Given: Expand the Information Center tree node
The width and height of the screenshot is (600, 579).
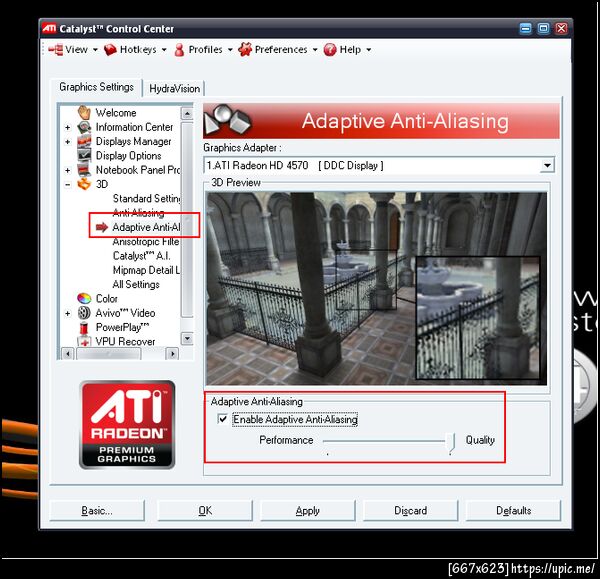Looking at the screenshot, I should click(68, 127).
